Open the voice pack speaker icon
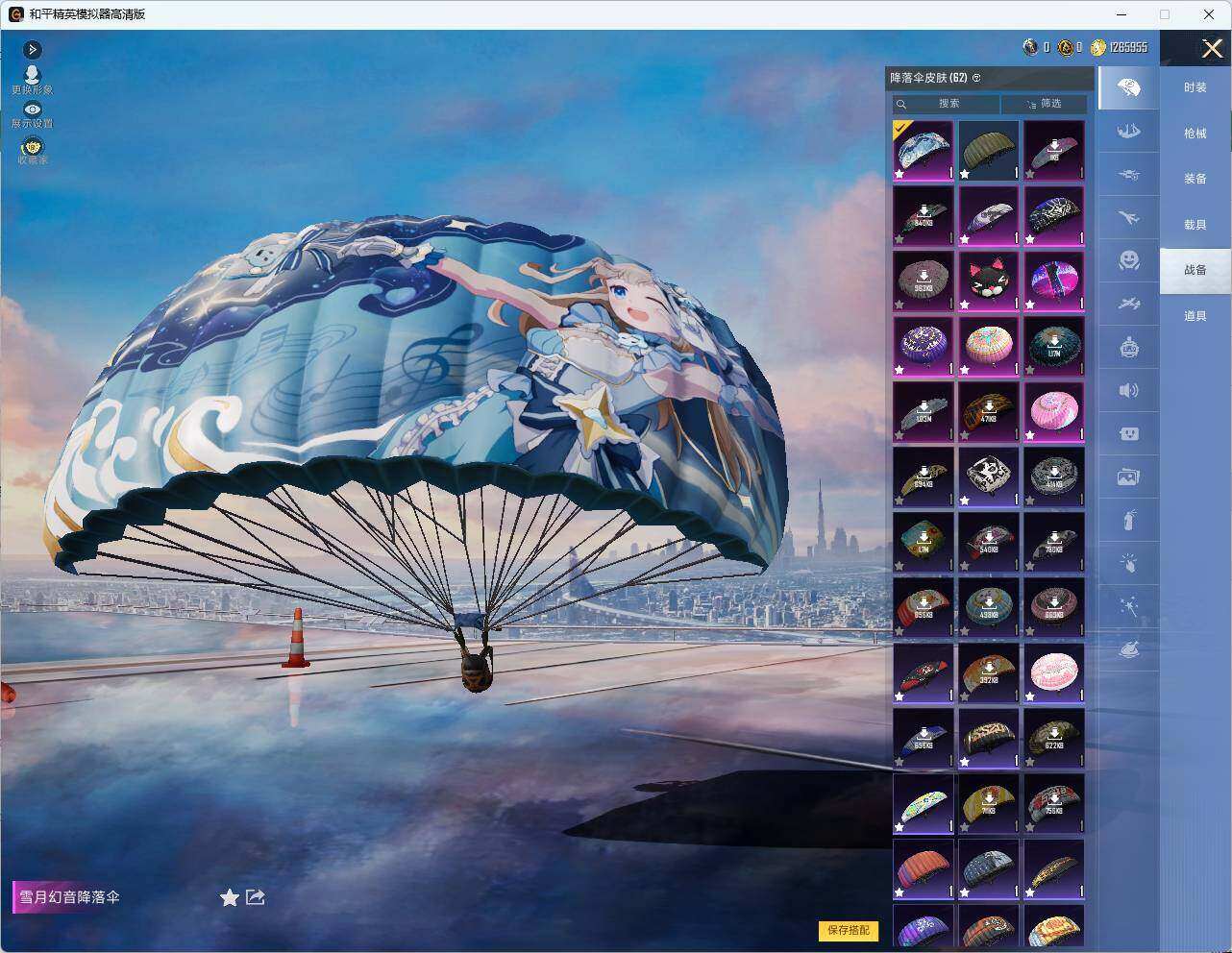Screen dimensions: 1232x953 pos(1129,390)
